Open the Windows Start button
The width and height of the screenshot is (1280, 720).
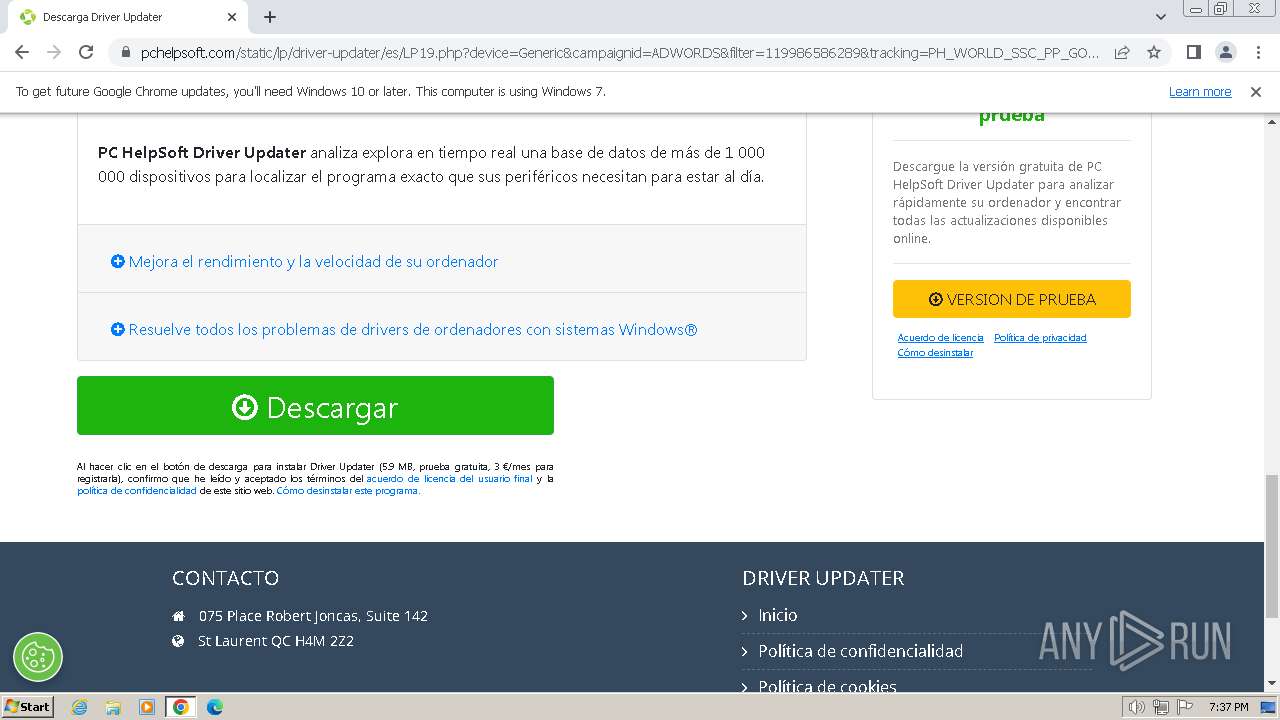(x=28, y=706)
